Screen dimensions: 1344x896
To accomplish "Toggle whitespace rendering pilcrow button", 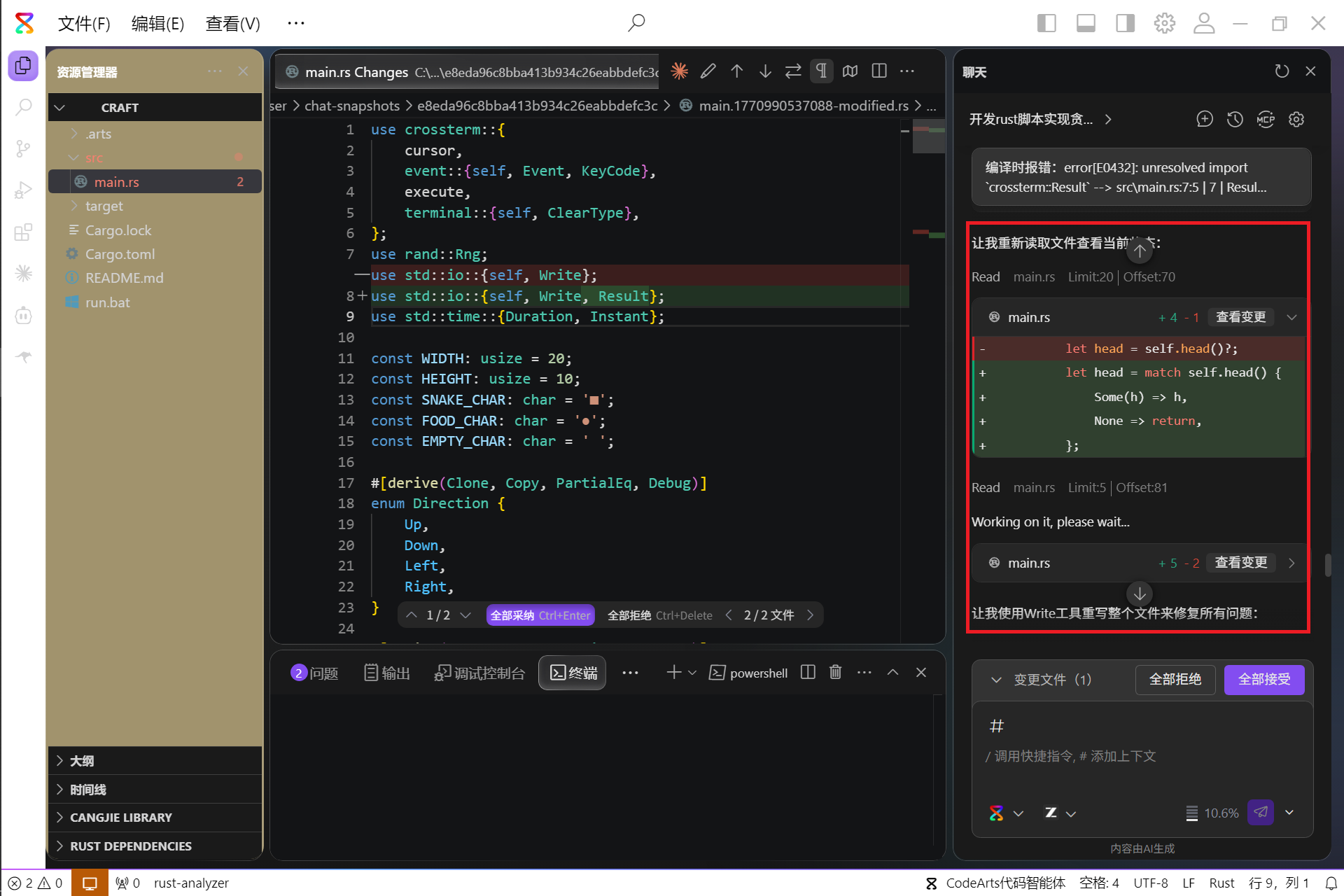I will (x=821, y=71).
